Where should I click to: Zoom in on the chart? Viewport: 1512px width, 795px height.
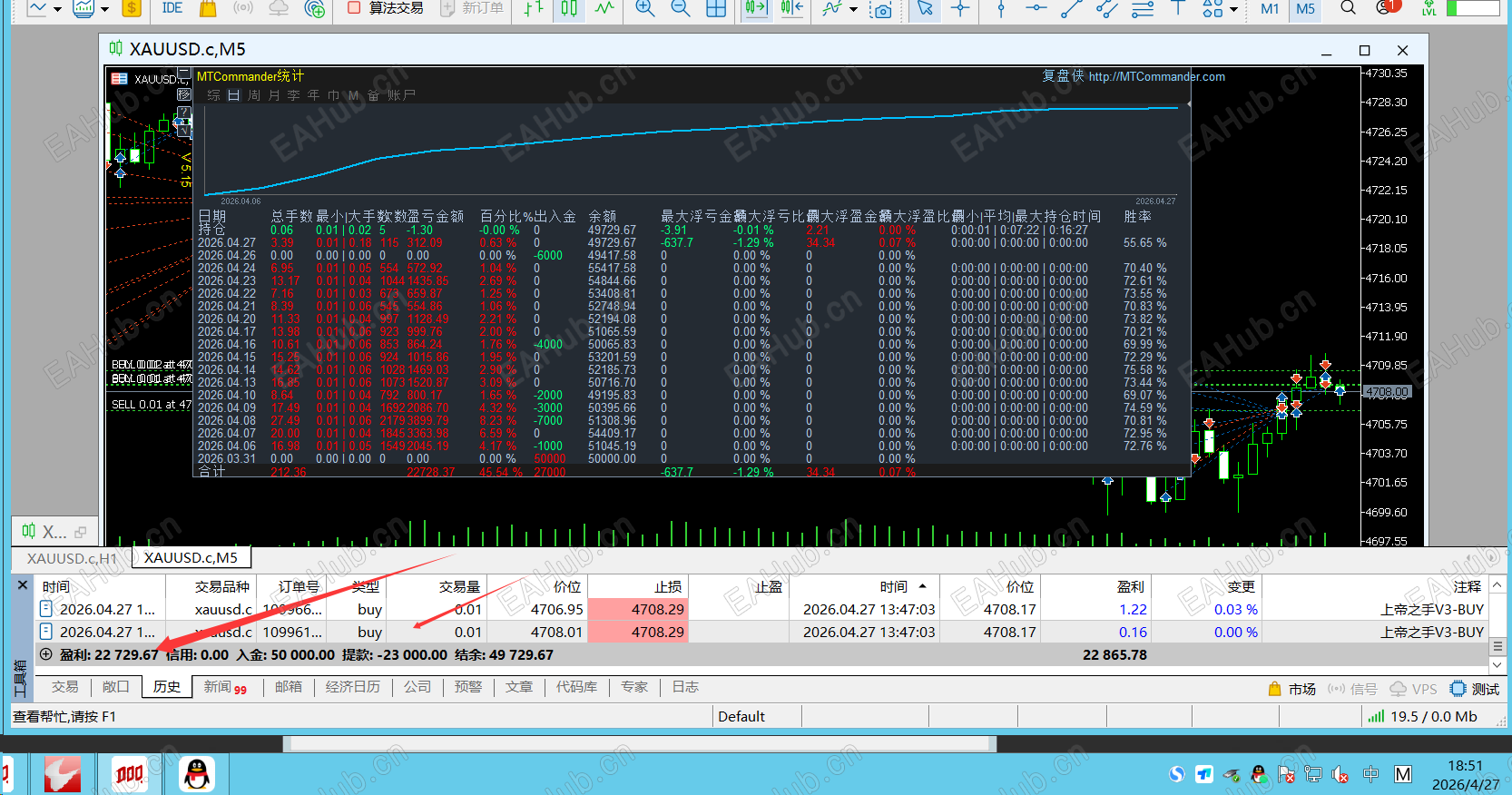click(x=645, y=8)
